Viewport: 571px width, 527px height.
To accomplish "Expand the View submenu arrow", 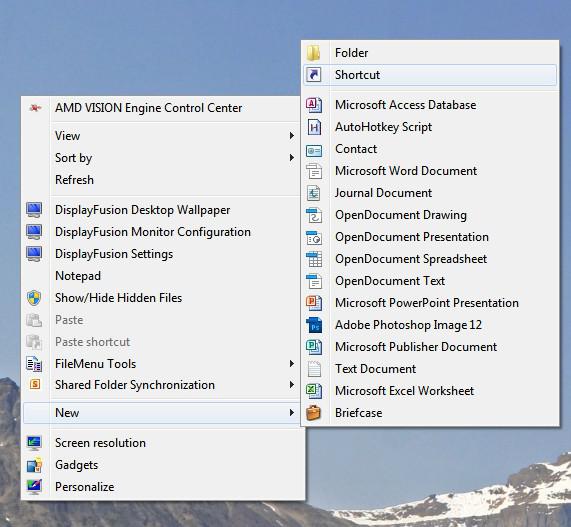I will click(x=291, y=135).
